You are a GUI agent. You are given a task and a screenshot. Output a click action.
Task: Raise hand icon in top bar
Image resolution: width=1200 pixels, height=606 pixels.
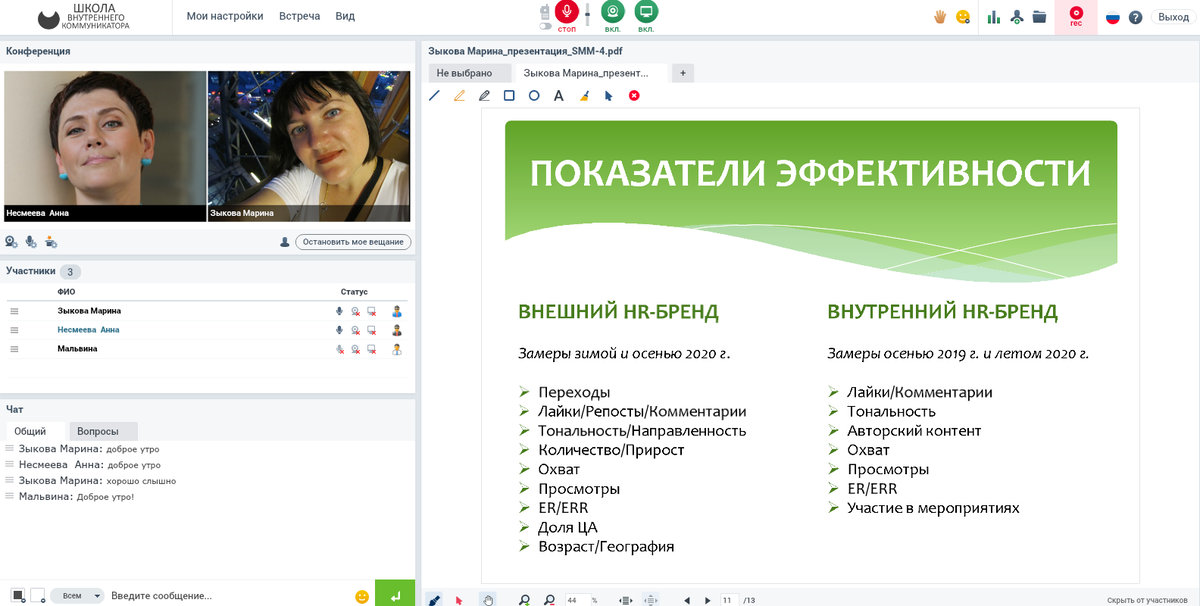[x=940, y=17]
